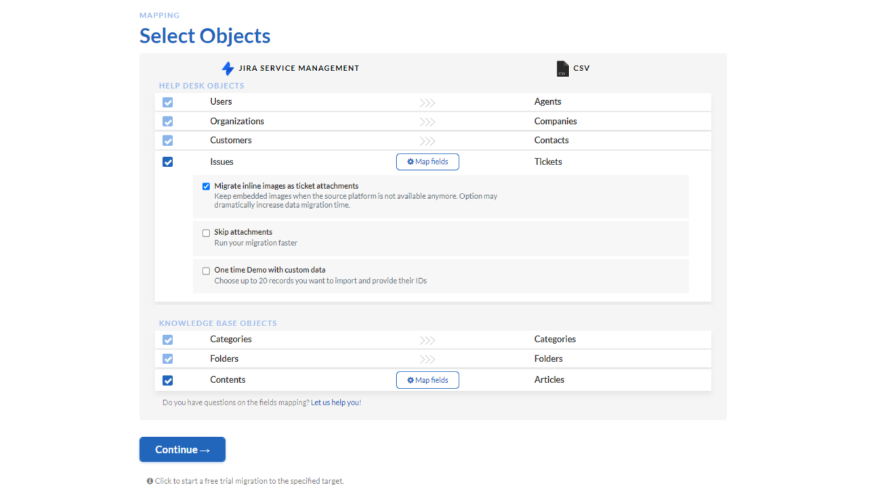
Task: Enable the Skip attachments option
Action: pyautogui.click(x=206, y=233)
